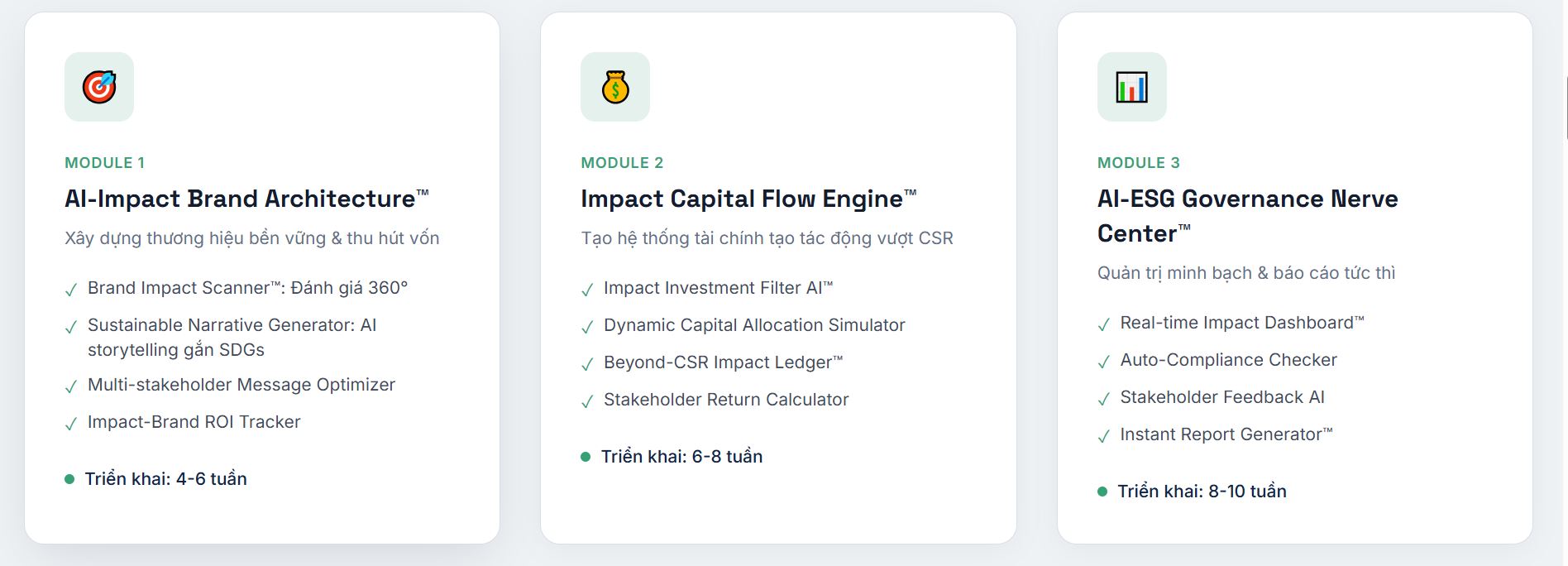Click the page scrollbar on the right edge
This screenshot has height=566, width=1568.
click(1566, 108)
